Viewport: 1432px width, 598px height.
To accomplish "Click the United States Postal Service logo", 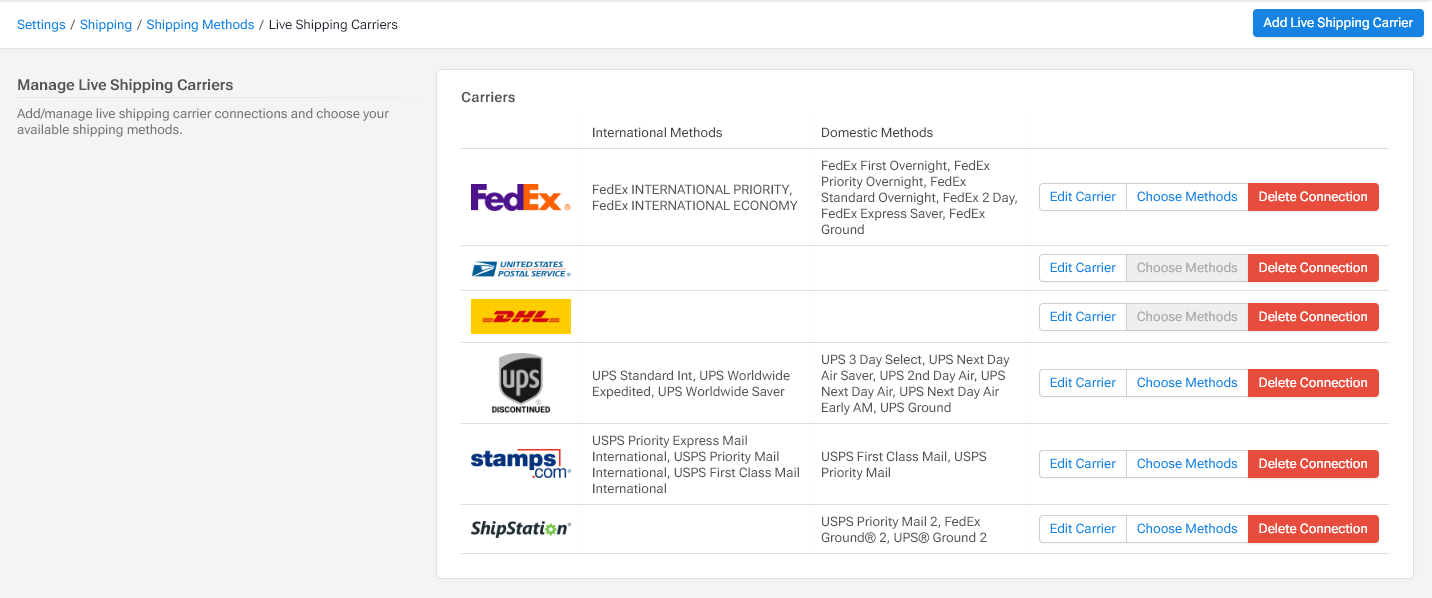I will (520, 268).
